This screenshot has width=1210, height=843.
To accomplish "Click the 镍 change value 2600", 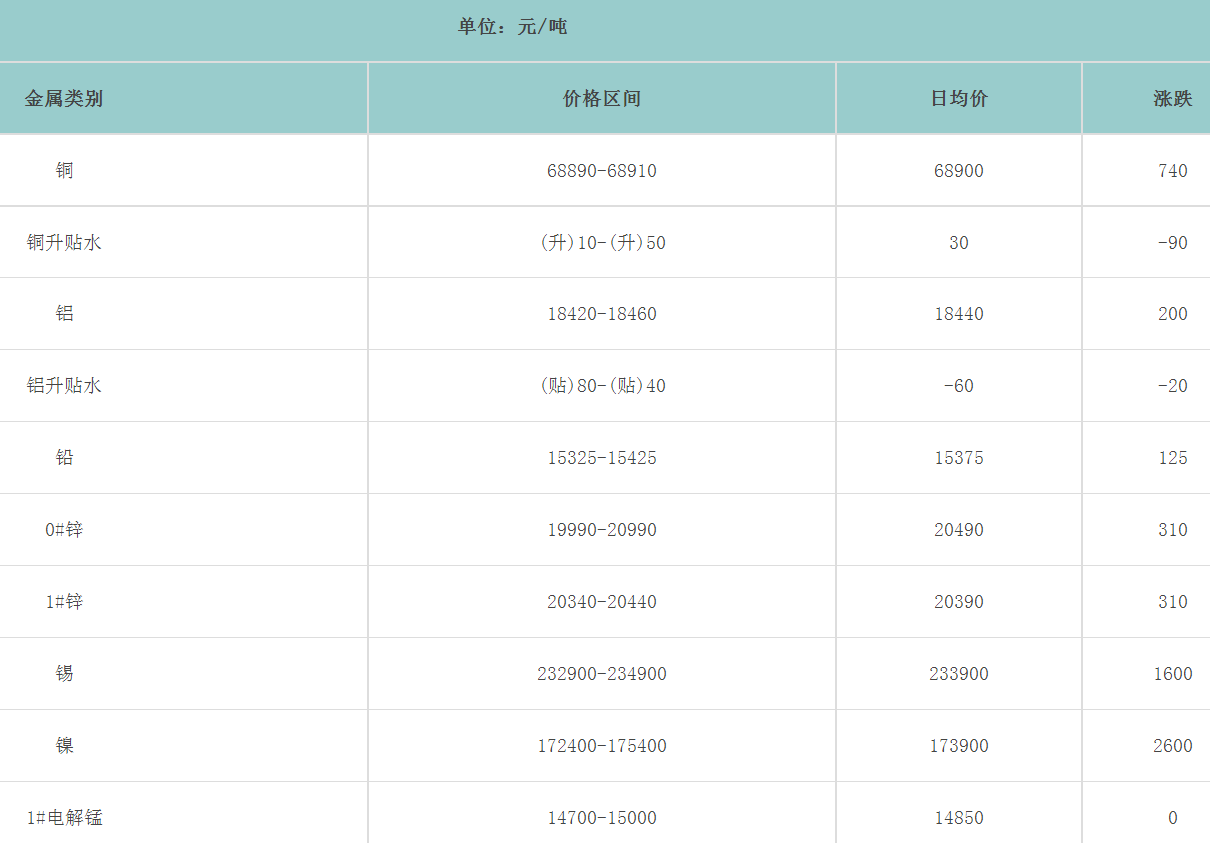I will (1172, 746).
